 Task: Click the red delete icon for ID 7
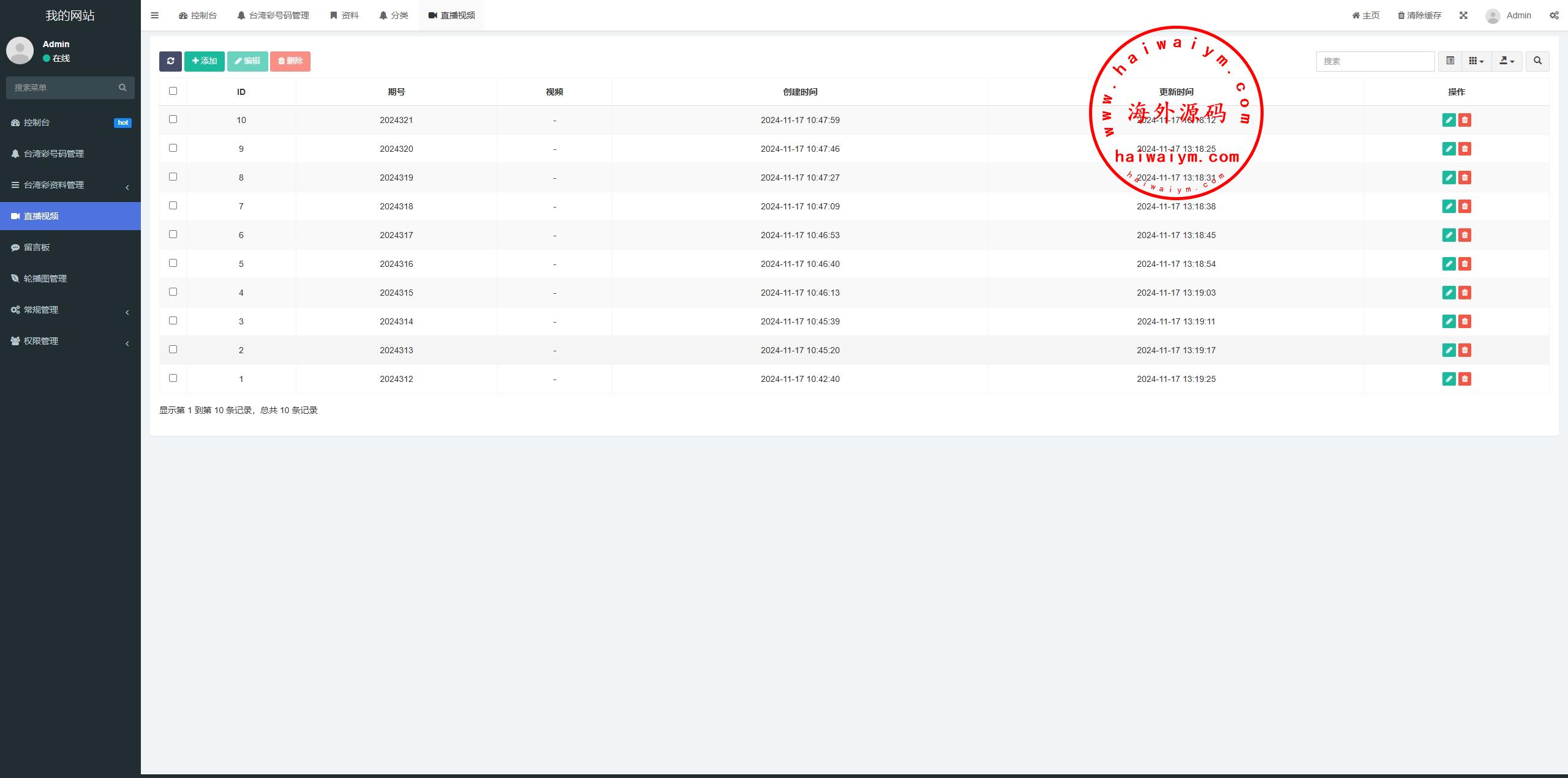pos(1464,206)
